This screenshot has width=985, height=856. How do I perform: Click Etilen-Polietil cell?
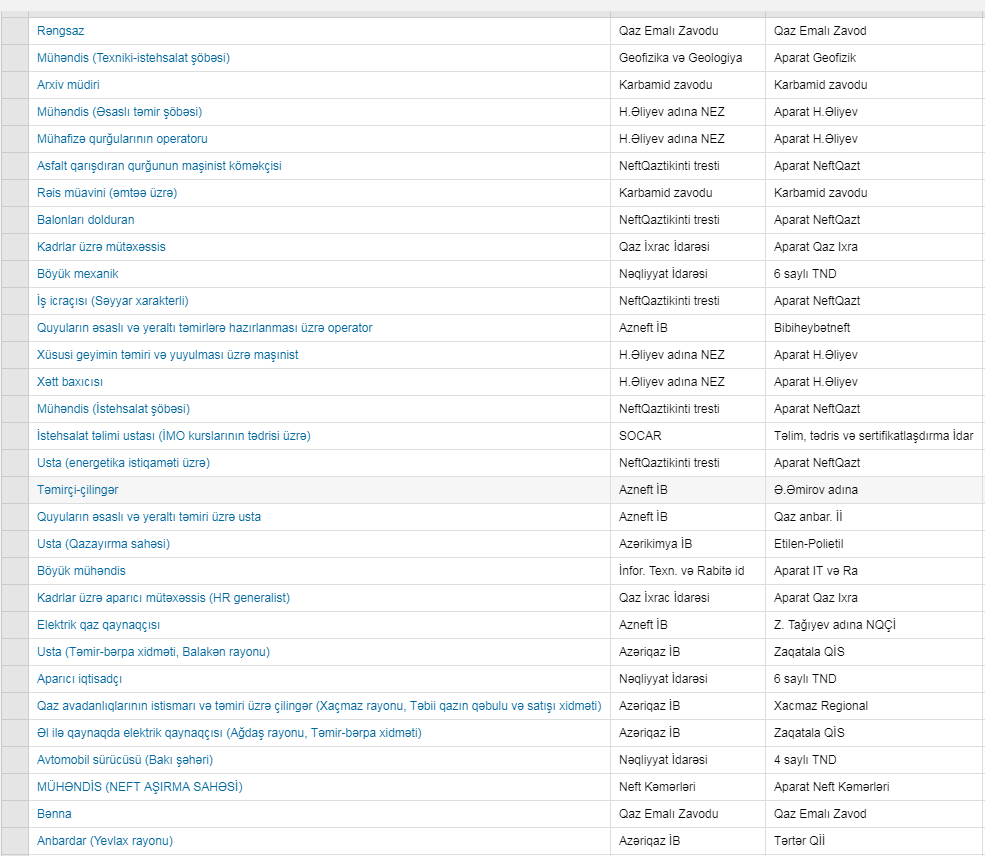pos(875,544)
